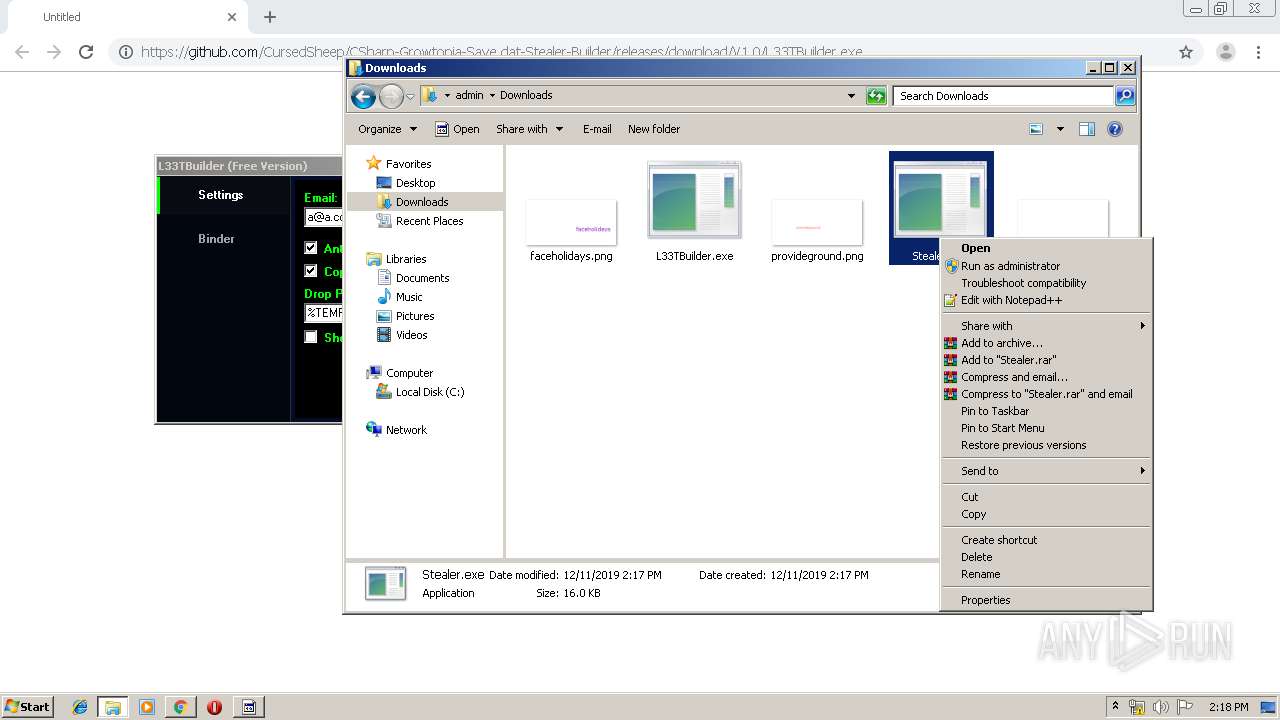Screen dimensions: 1280x720
Task: Open the views dropdown arrow
Action: pos(1060,129)
